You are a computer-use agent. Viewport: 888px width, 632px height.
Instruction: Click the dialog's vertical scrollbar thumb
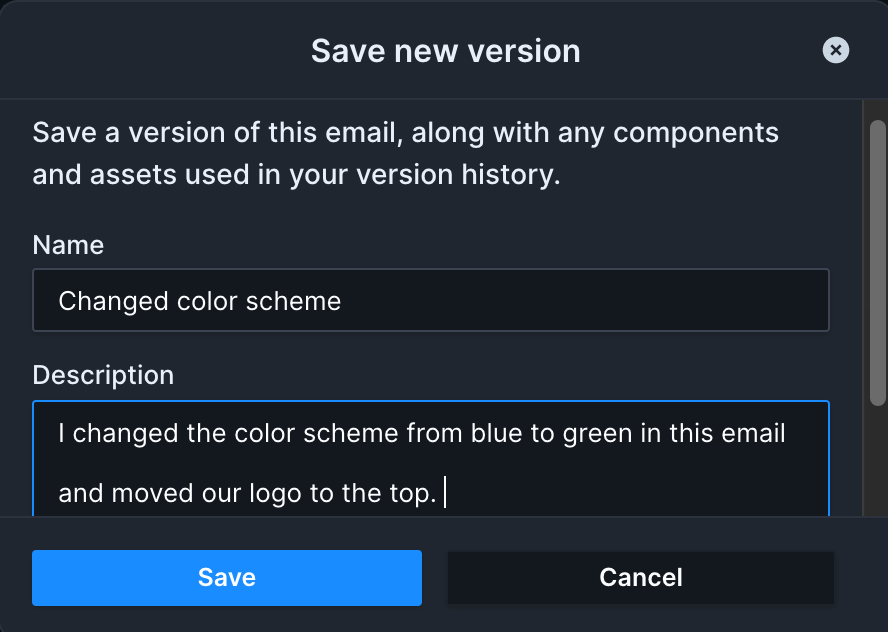[x=878, y=263]
